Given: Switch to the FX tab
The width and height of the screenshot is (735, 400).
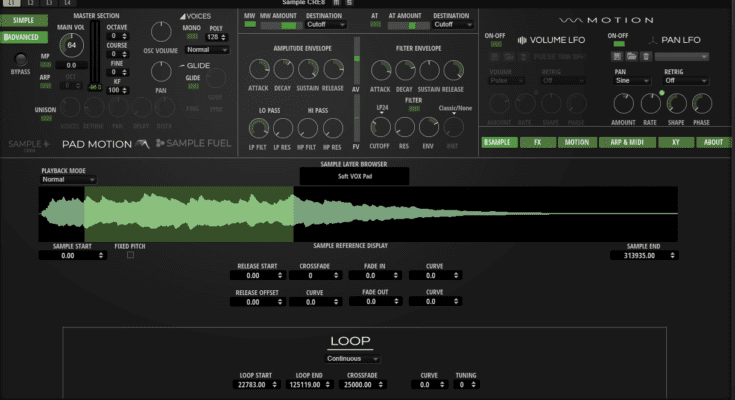Looking at the screenshot, I should coord(536,142).
